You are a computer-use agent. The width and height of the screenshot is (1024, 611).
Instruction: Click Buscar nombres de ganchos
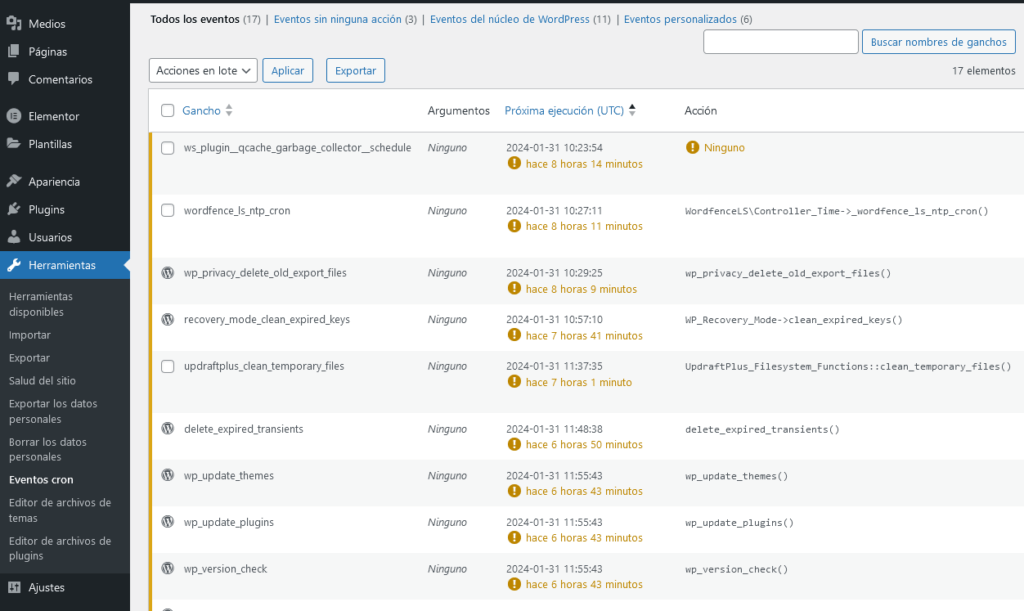coord(938,41)
